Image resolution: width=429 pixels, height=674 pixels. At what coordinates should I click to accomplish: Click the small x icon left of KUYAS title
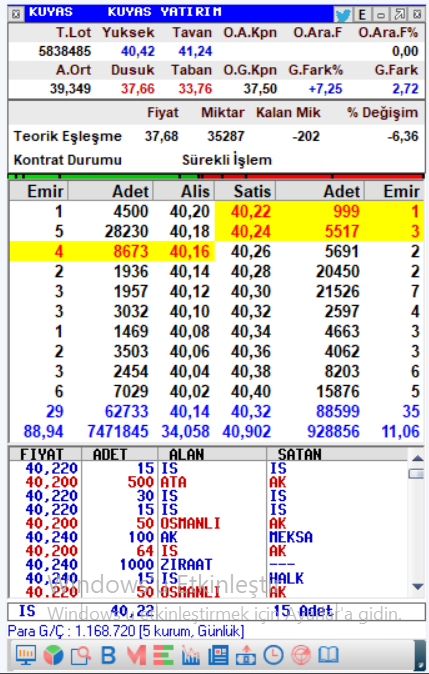(16, 14)
